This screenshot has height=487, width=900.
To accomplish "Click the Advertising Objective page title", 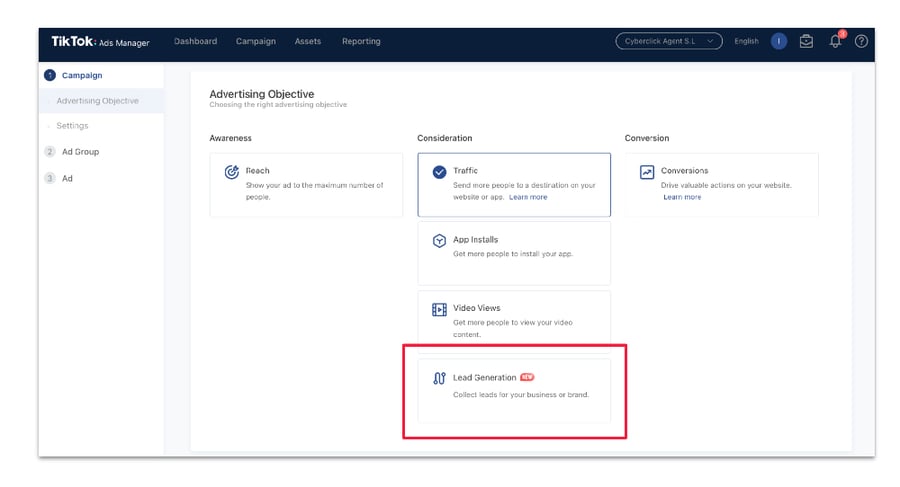I will coord(261,94).
